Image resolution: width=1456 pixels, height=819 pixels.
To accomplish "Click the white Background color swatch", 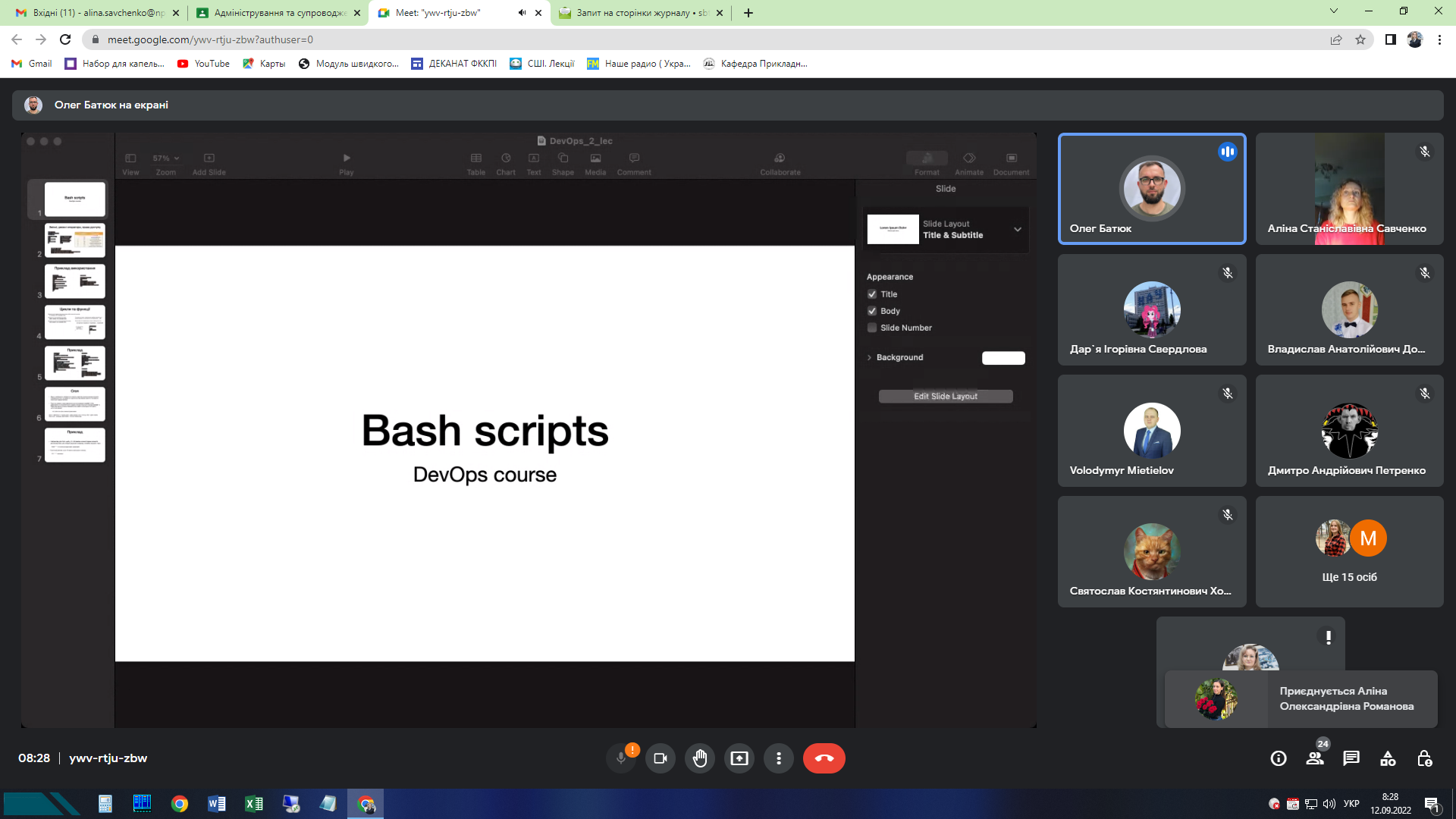I will point(1003,358).
